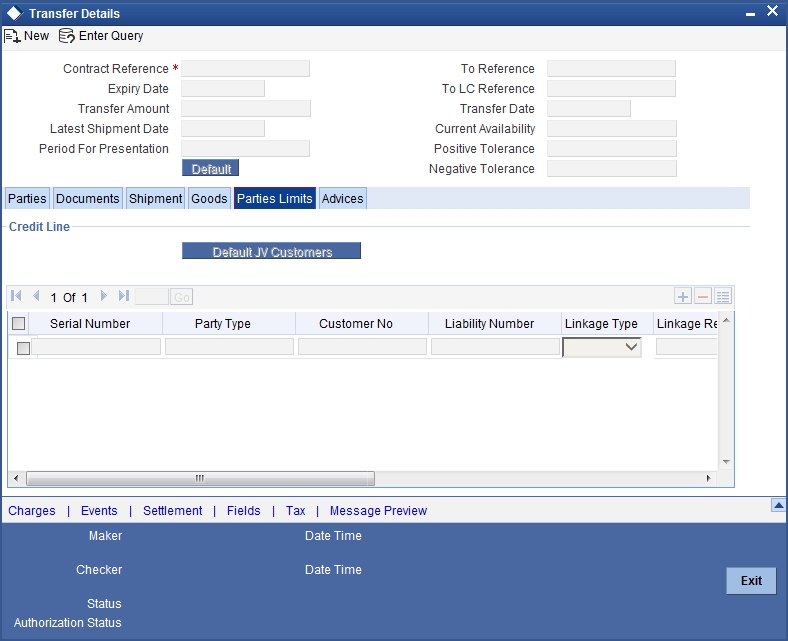Click the Expiry Date field
This screenshot has height=641, width=788.
click(x=223, y=88)
